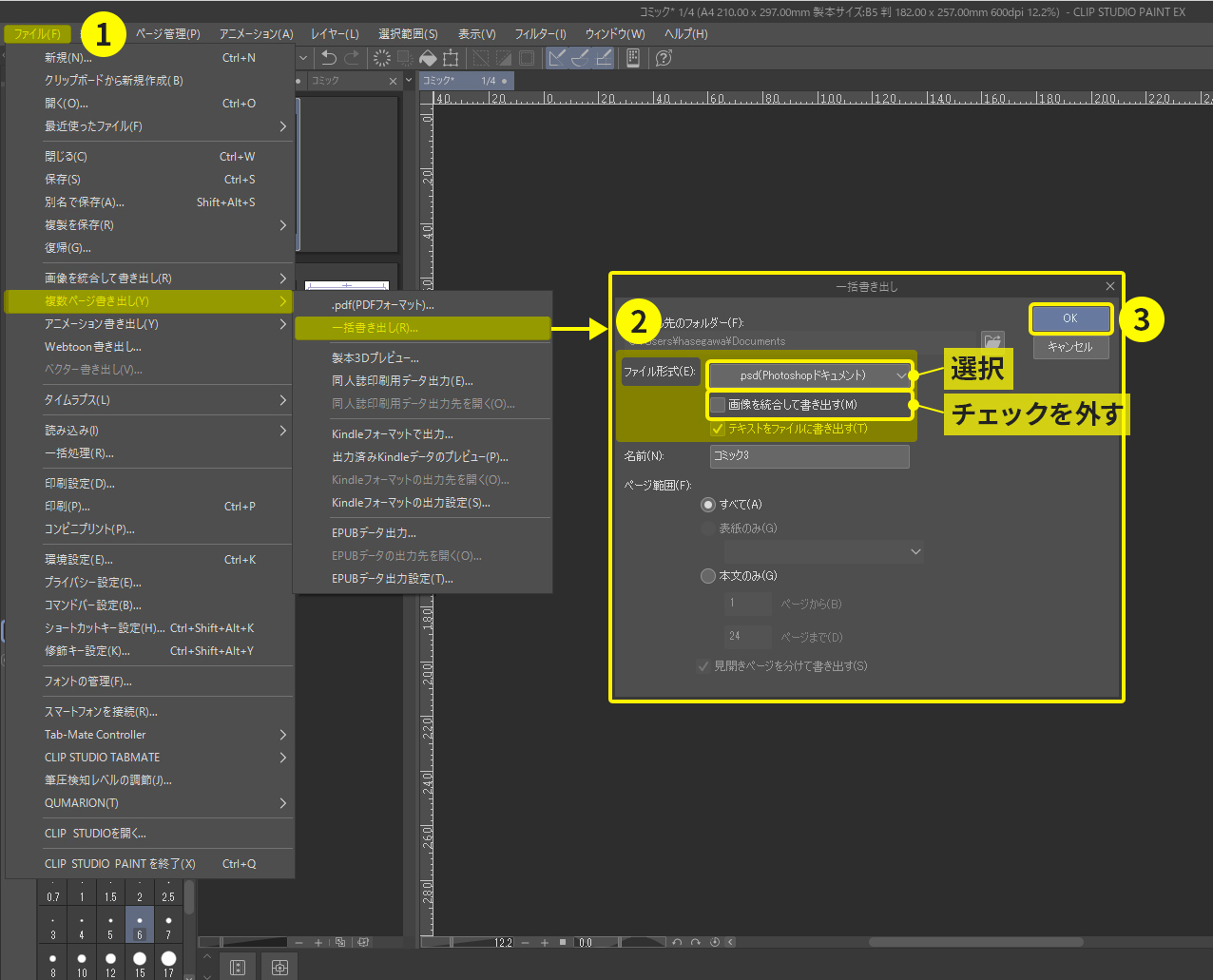Viewport: 1213px width, 980px height.
Task: Toggle the Snap to Grid icon
Action: (604, 58)
